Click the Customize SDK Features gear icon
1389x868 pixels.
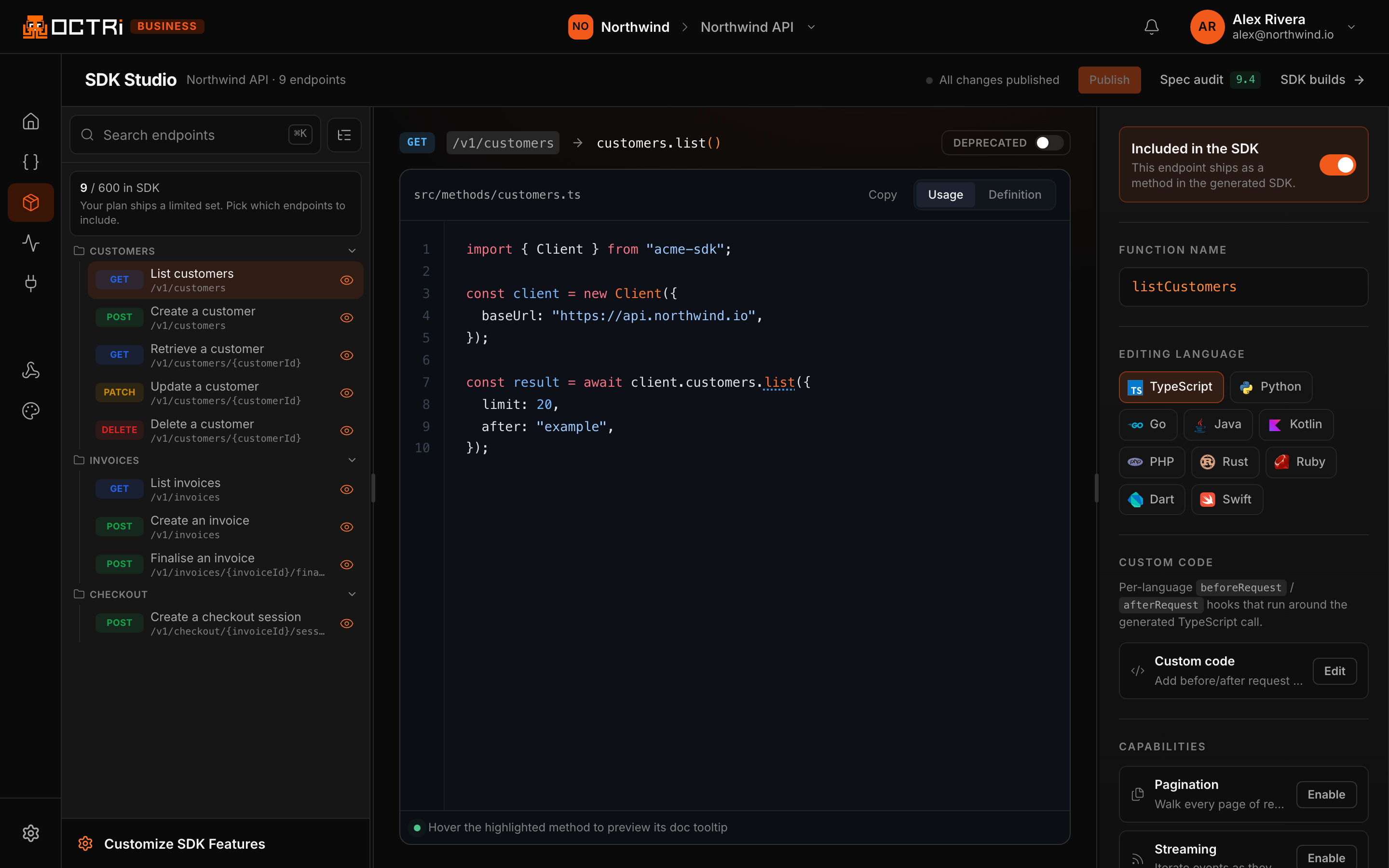point(85,843)
